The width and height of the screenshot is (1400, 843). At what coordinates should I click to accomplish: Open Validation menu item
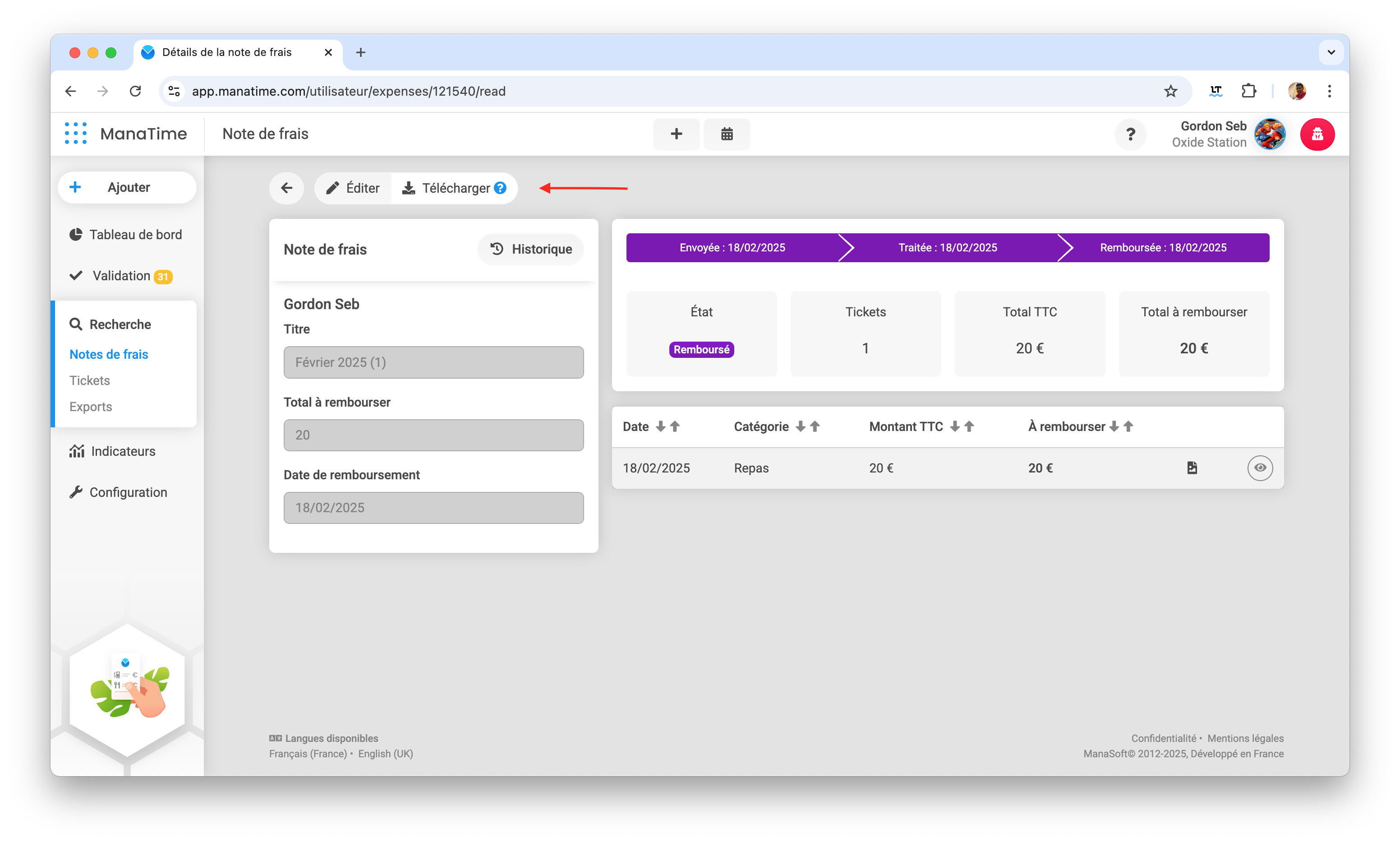[120, 275]
